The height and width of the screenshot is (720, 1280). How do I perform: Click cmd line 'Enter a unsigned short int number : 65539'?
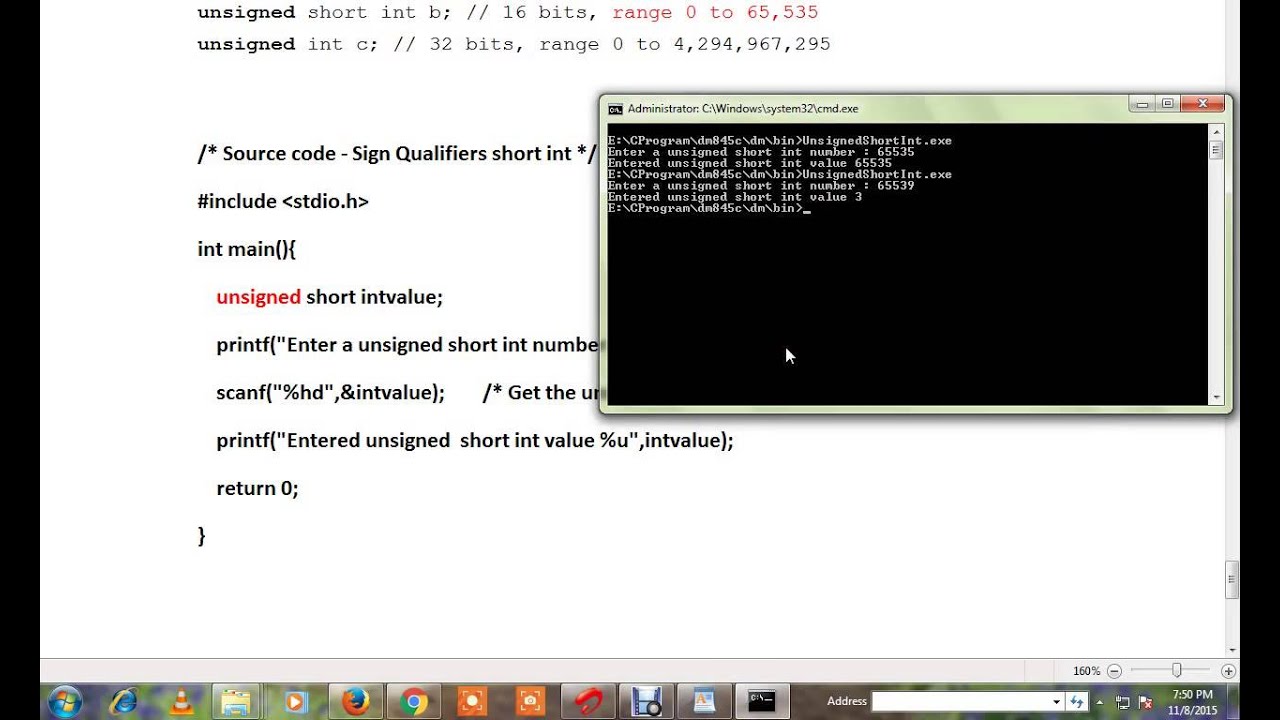coord(761,186)
